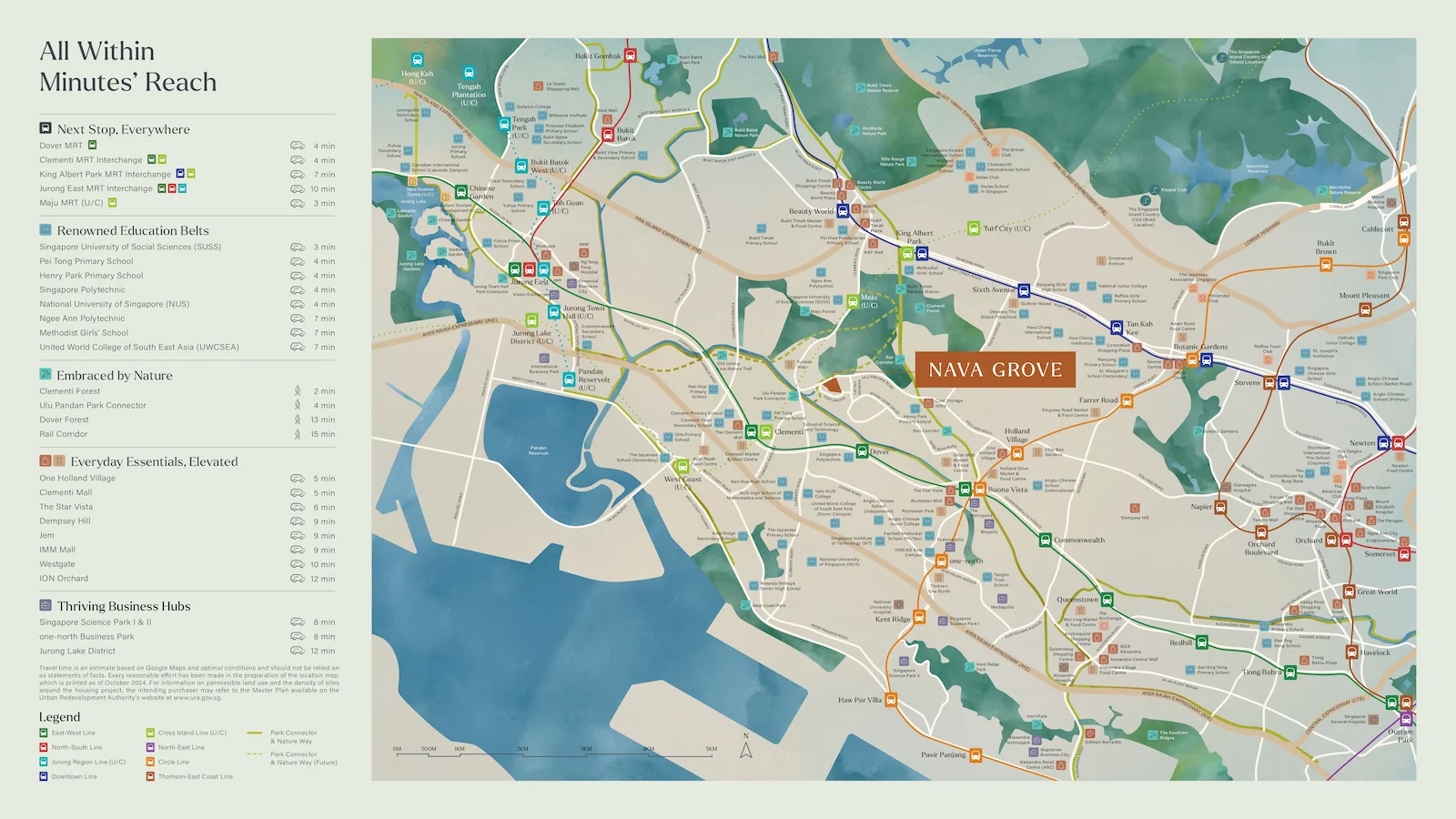Click the north arrow compass icon
Screen dimensions: 1456x819
[746, 747]
